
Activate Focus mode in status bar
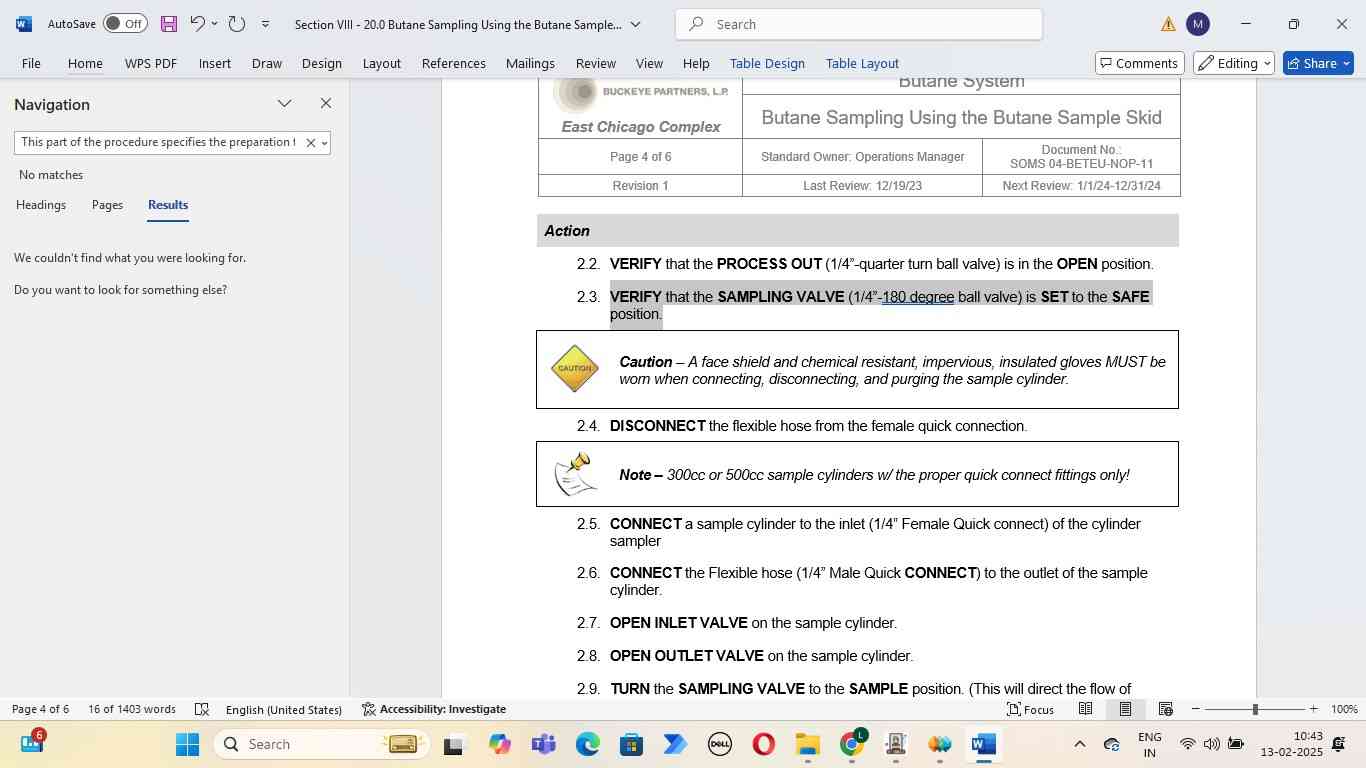tap(1030, 709)
